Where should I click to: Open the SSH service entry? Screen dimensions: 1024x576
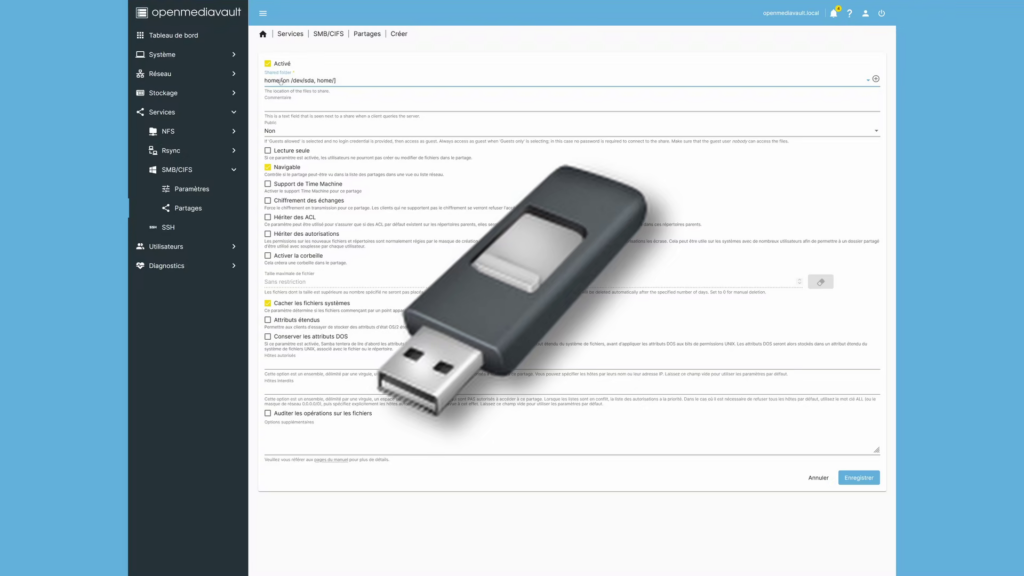coord(168,227)
